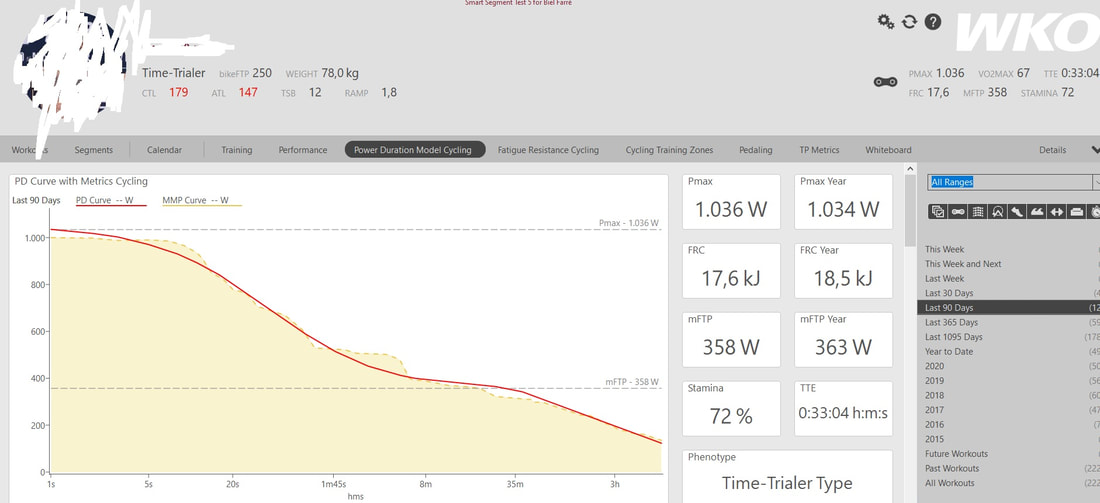The image size is (1100, 503).
Task: Open the TP Metrics tab
Action: click(x=819, y=149)
